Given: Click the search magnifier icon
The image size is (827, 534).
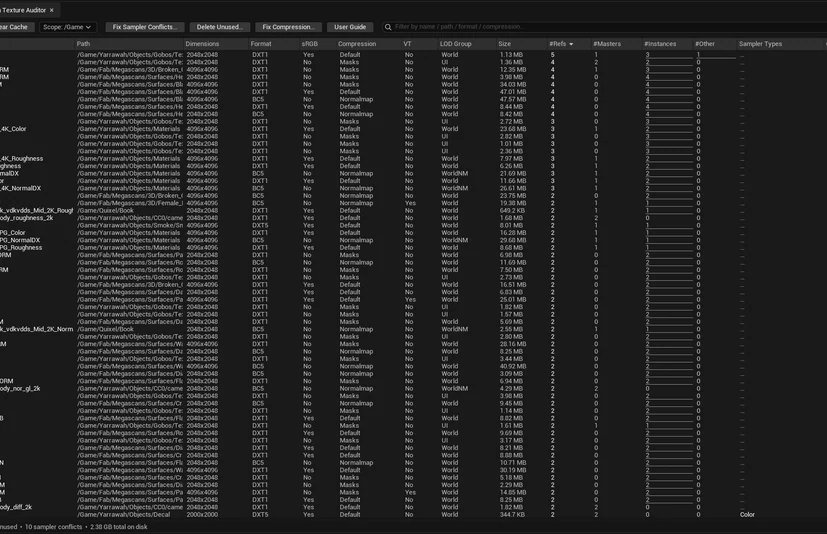Looking at the screenshot, I should pyautogui.click(x=388, y=27).
